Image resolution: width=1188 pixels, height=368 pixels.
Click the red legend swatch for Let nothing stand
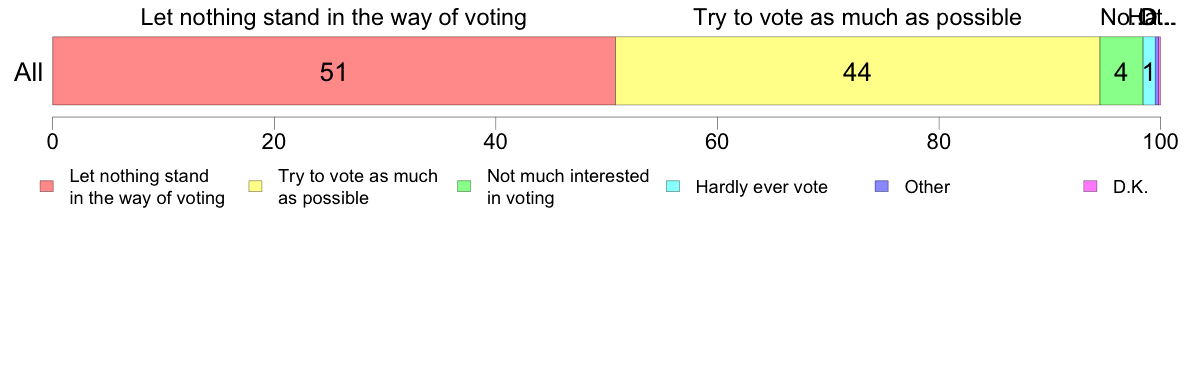(47, 187)
